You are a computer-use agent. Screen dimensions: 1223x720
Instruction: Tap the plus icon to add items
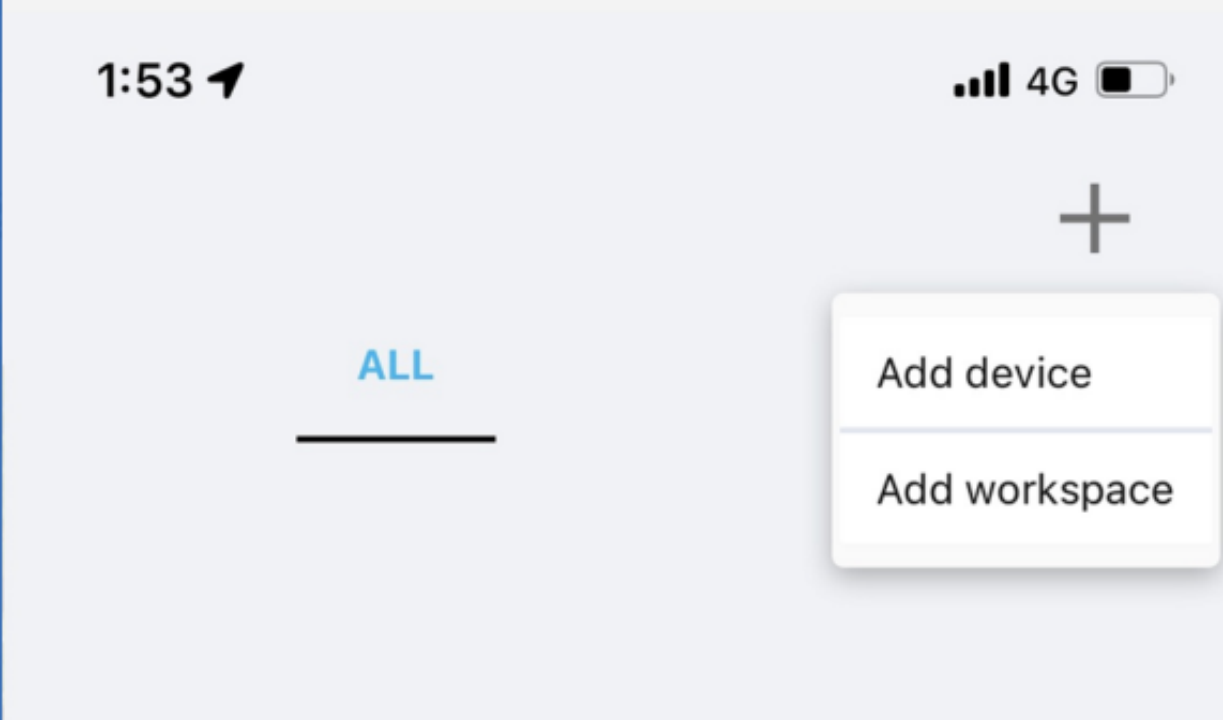click(x=1094, y=218)
